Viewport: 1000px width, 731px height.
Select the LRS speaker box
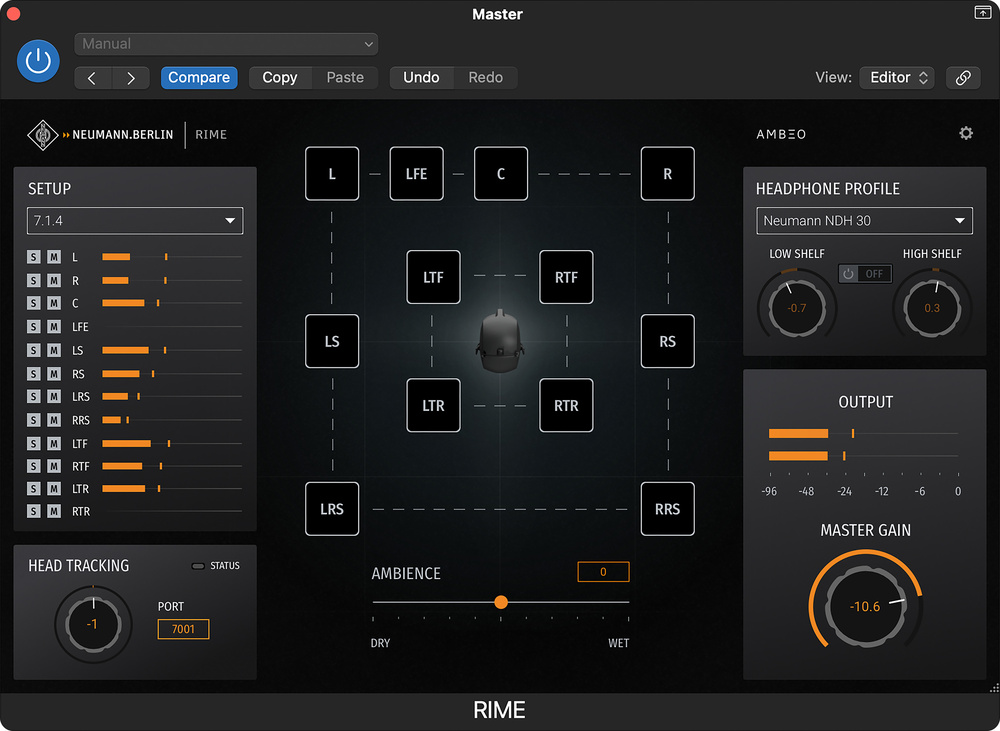coord(332,509)
